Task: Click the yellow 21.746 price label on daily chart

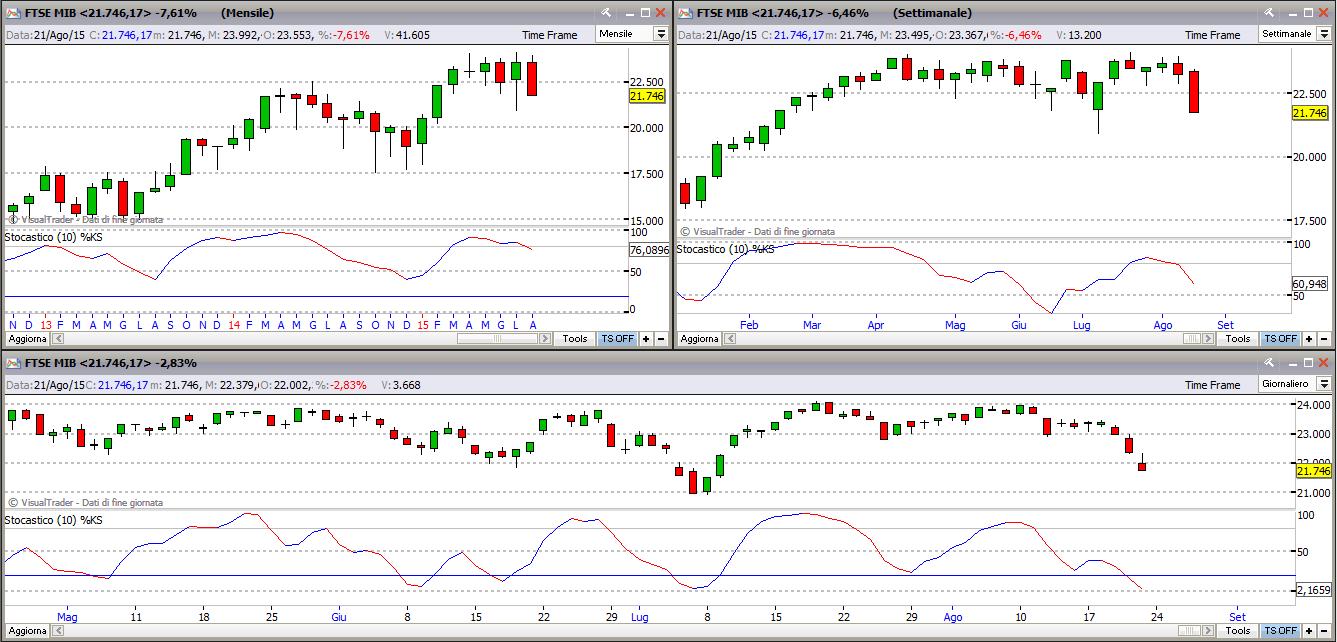Action: (1314, 470)
